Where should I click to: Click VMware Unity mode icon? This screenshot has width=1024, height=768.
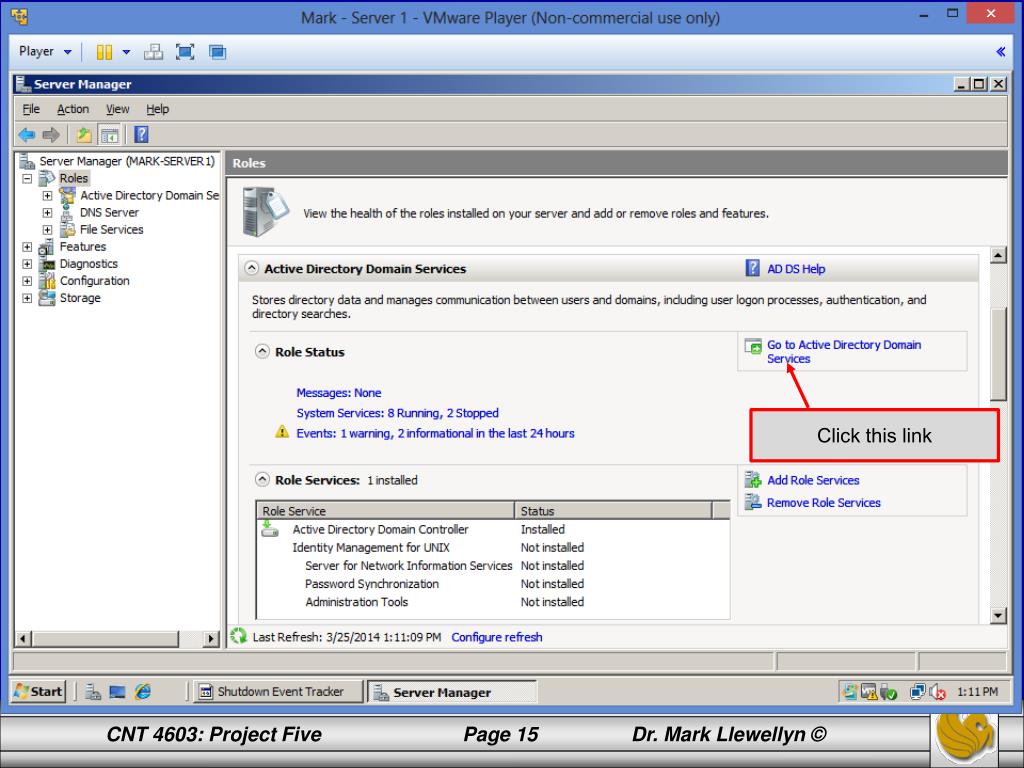click(x=217, y=52)
